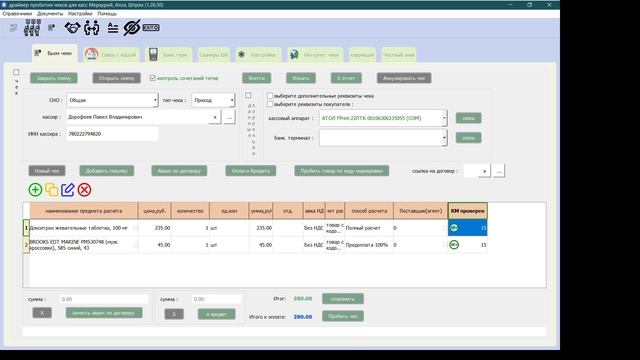
Task: Clear the кассир field with x button
Action: click(215, 117)
